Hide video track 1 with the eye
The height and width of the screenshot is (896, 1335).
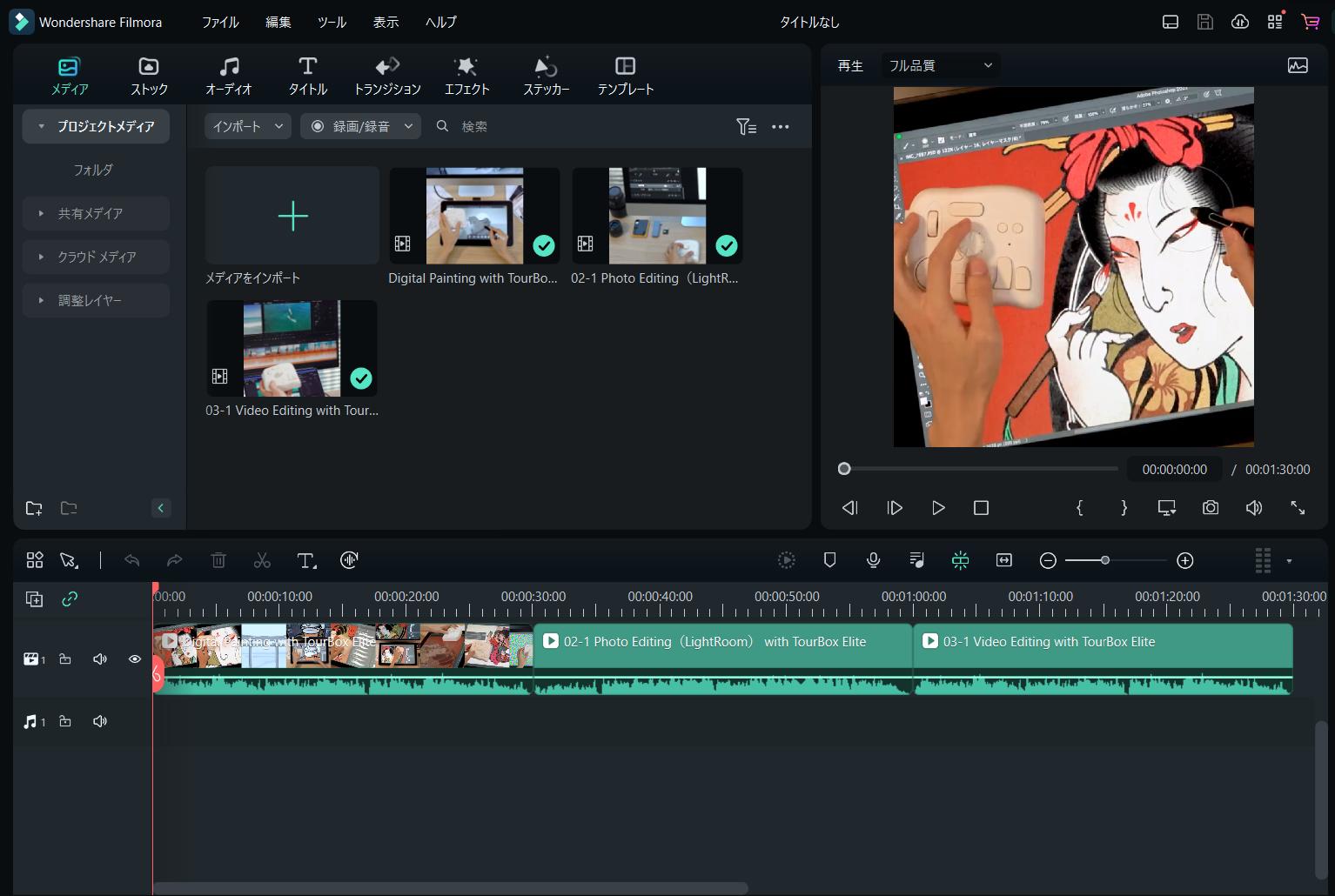click(135, 659)
